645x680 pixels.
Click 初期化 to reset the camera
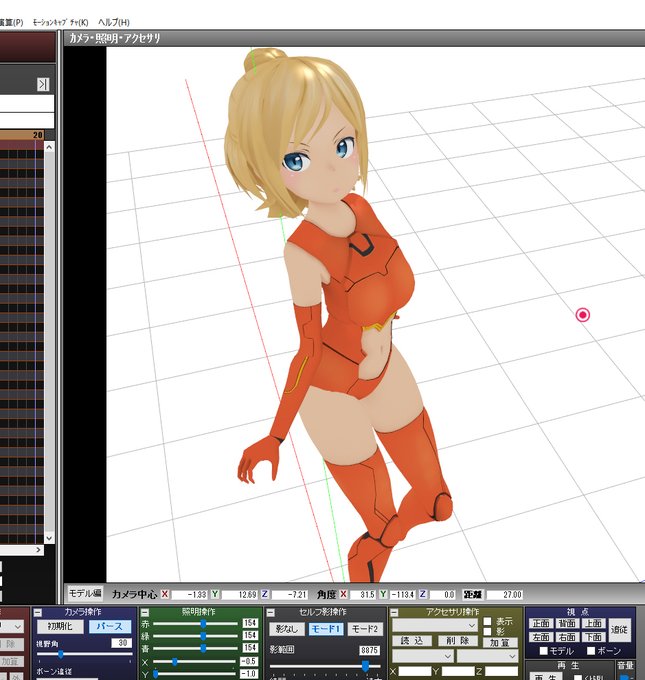pyautogui.click(x=60, y=627)
